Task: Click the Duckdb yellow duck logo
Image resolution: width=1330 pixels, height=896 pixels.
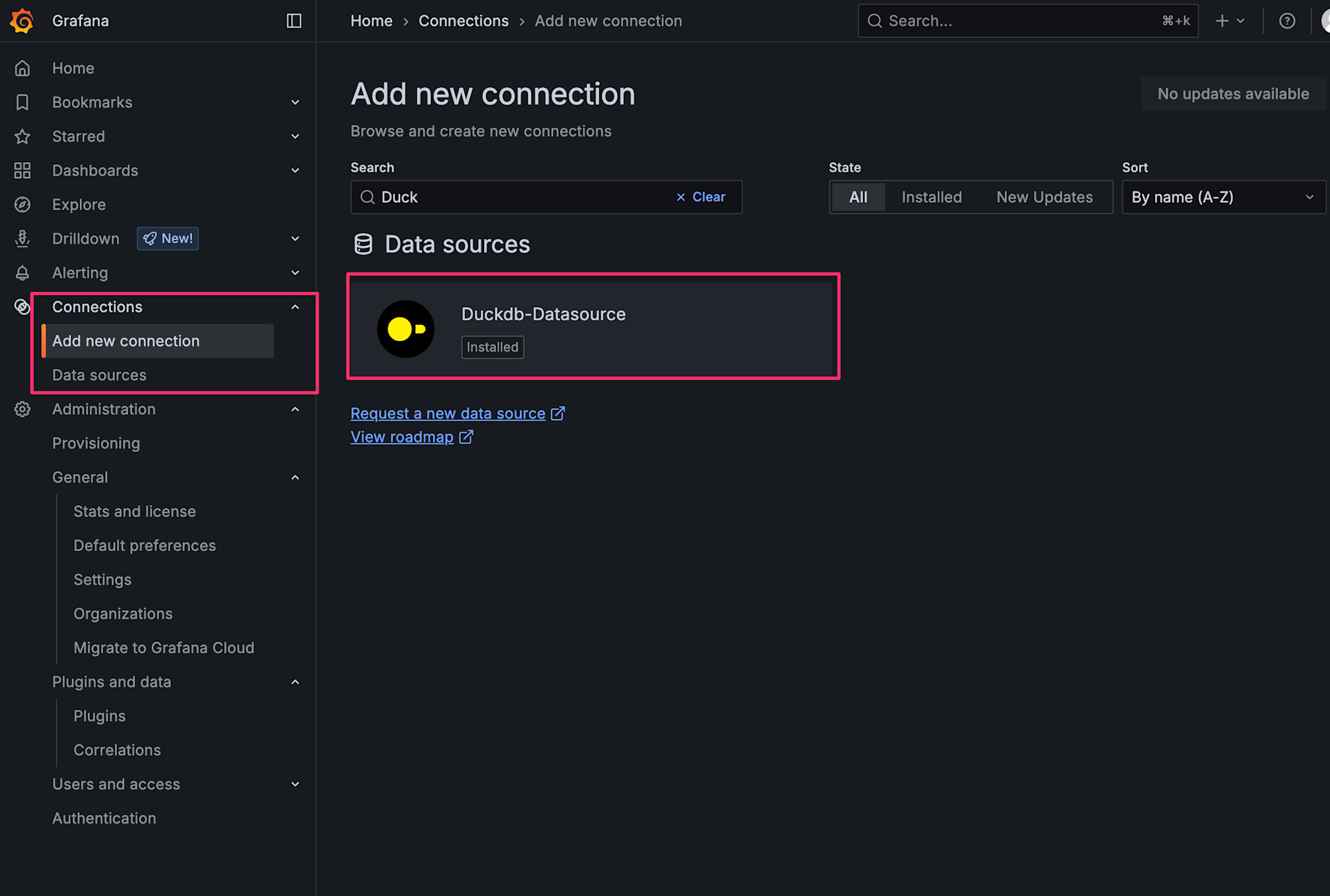Action: tap(406, 329)
